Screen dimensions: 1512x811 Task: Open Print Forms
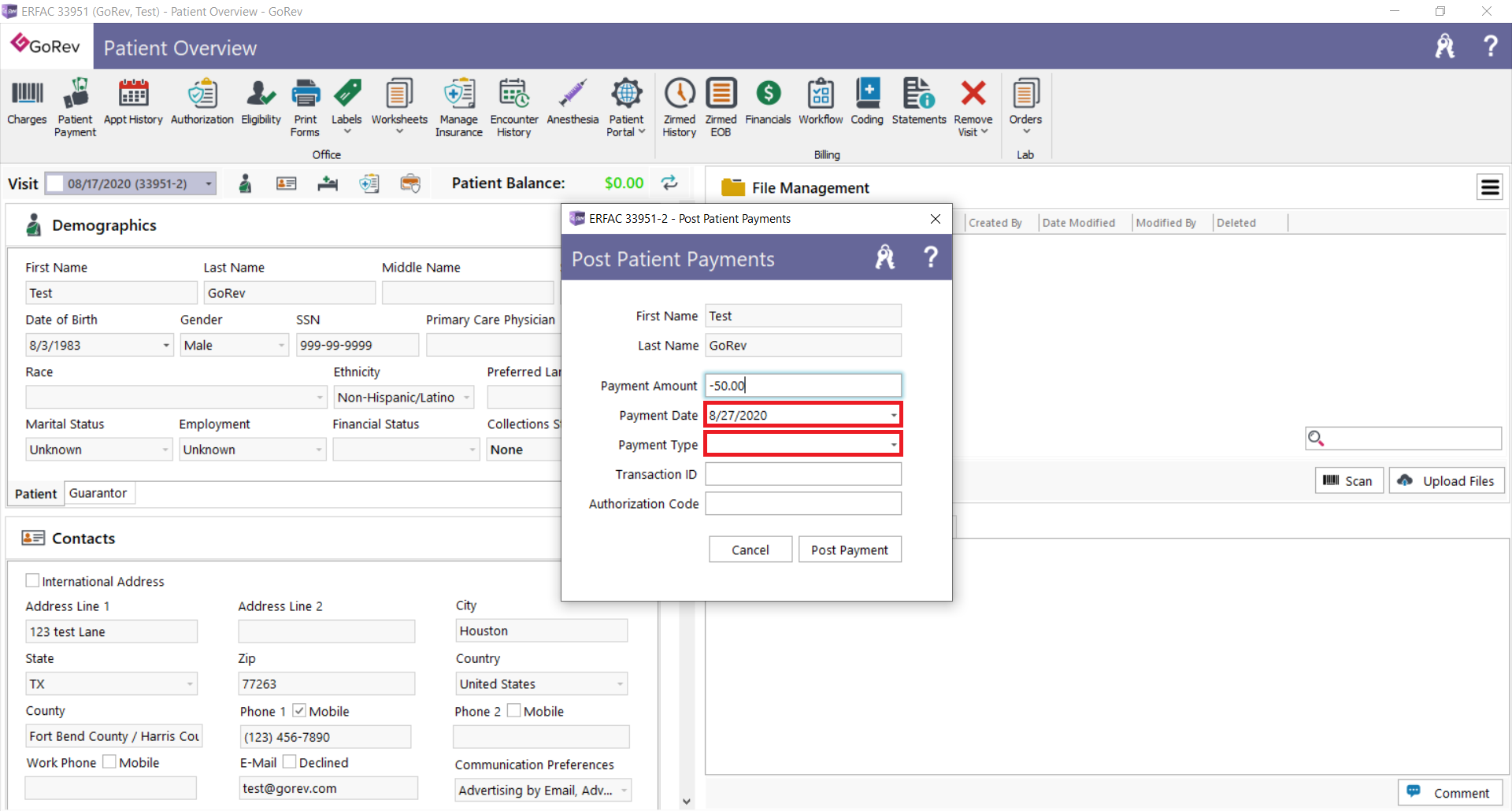click(x=306, y=108)
